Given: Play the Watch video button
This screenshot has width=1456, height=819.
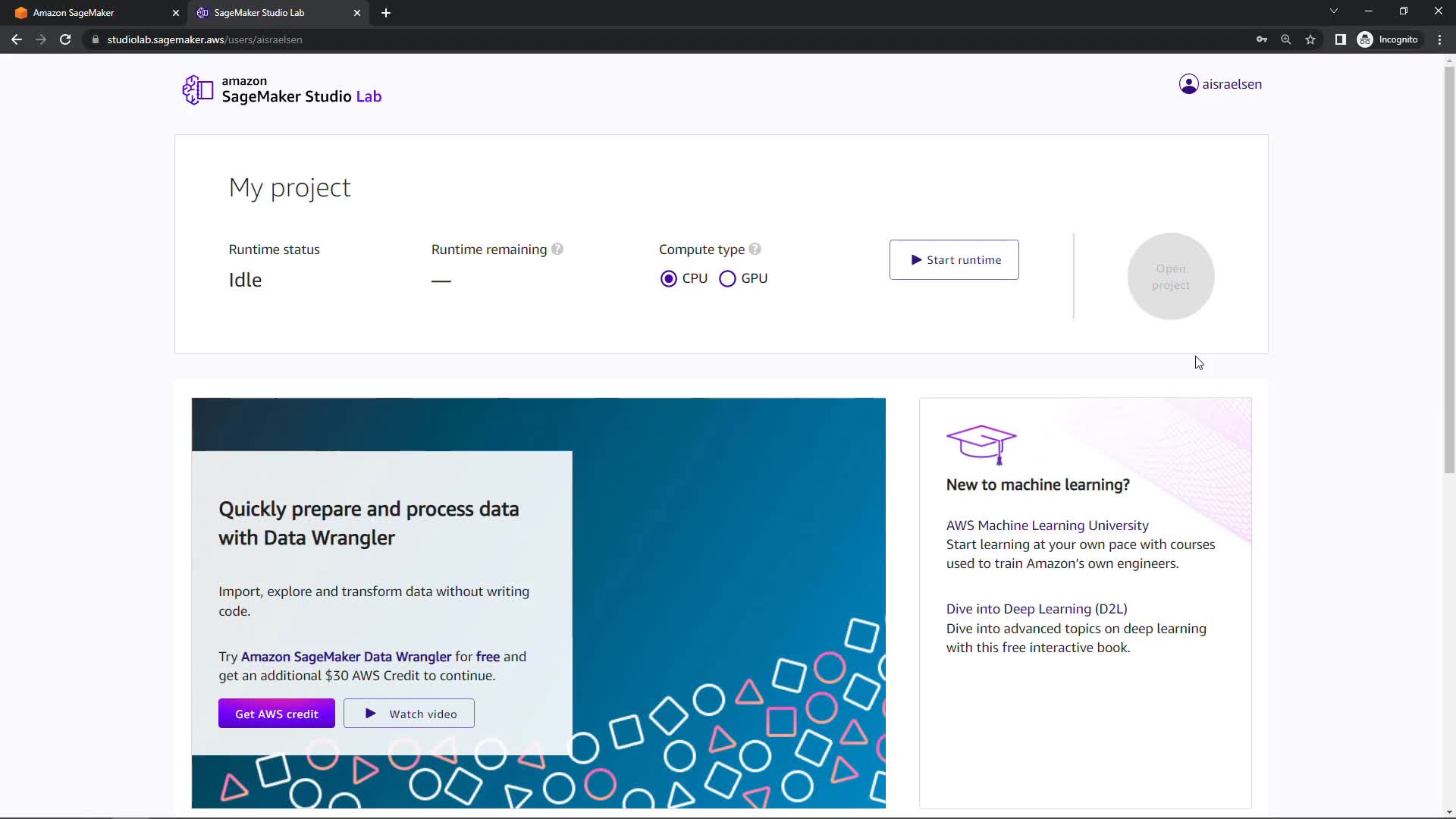Looking at the screenshot, I should click(x=409, y=714).
